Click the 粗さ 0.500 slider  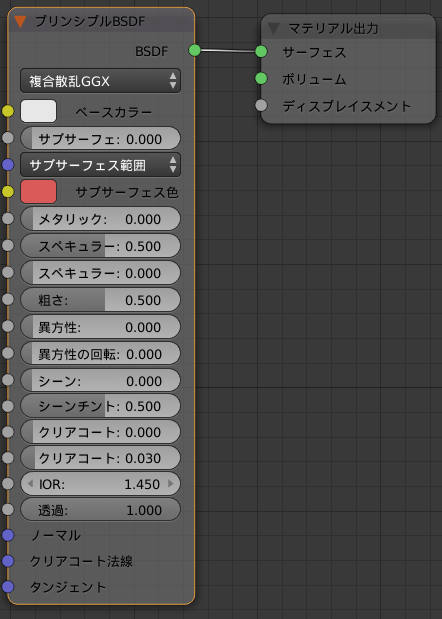(101, 300)
